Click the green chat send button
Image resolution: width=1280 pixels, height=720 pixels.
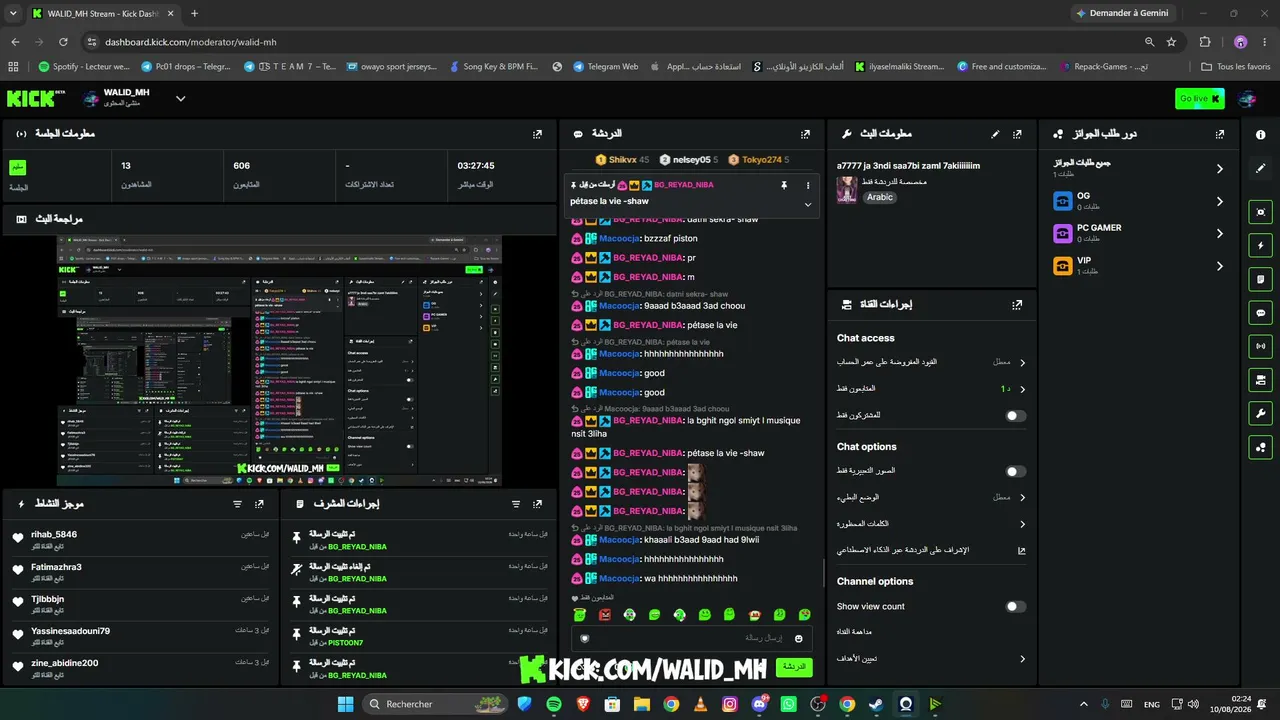pos(794,666)
